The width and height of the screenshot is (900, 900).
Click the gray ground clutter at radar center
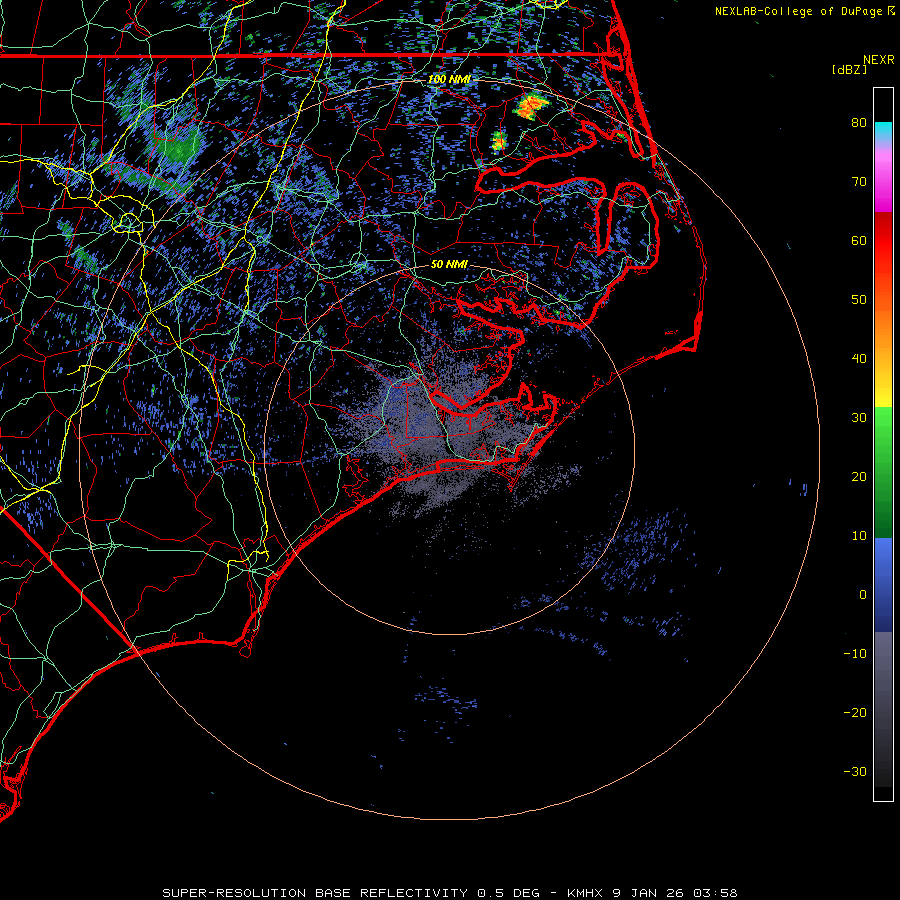[x=442, y=430]
